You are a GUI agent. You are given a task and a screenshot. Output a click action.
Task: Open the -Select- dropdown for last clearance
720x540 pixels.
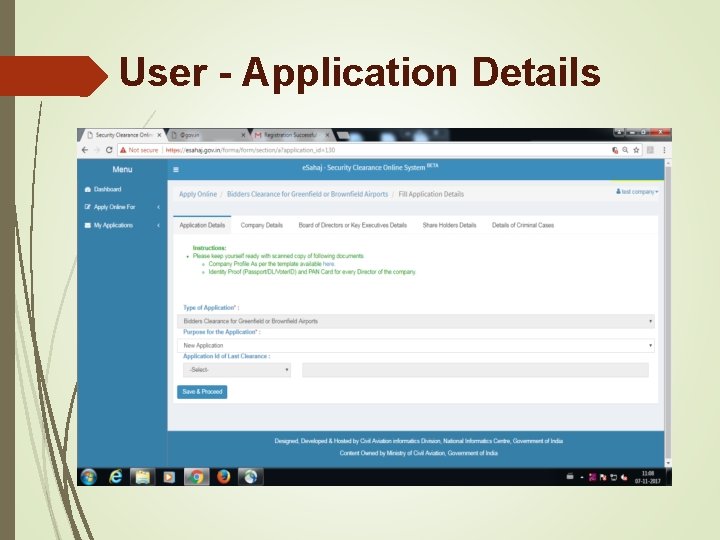point(237,370)
